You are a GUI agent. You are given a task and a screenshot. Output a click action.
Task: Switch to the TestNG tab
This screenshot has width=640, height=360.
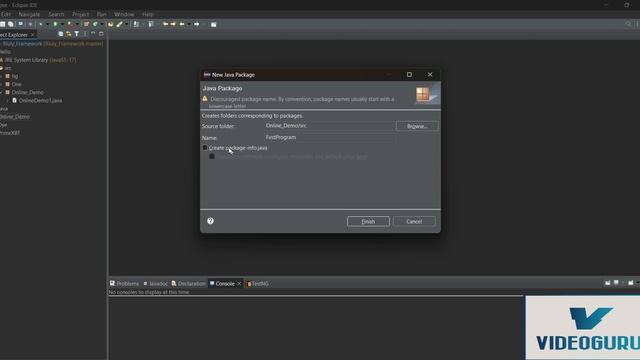(x=258, y=283)
